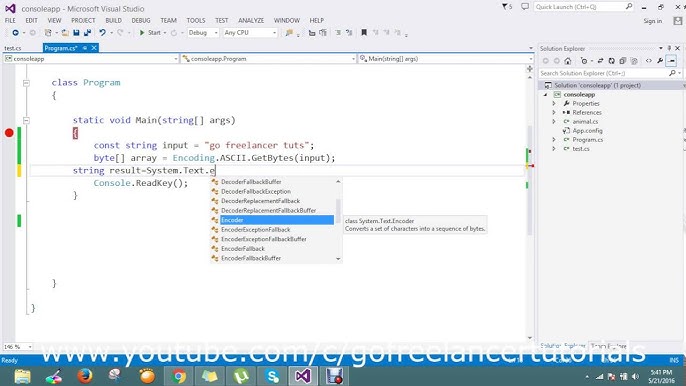This screenshot has width=686, height=386.
Task: Click the IntelliSense list scrollbar down arrow
Action: point(338,259)
